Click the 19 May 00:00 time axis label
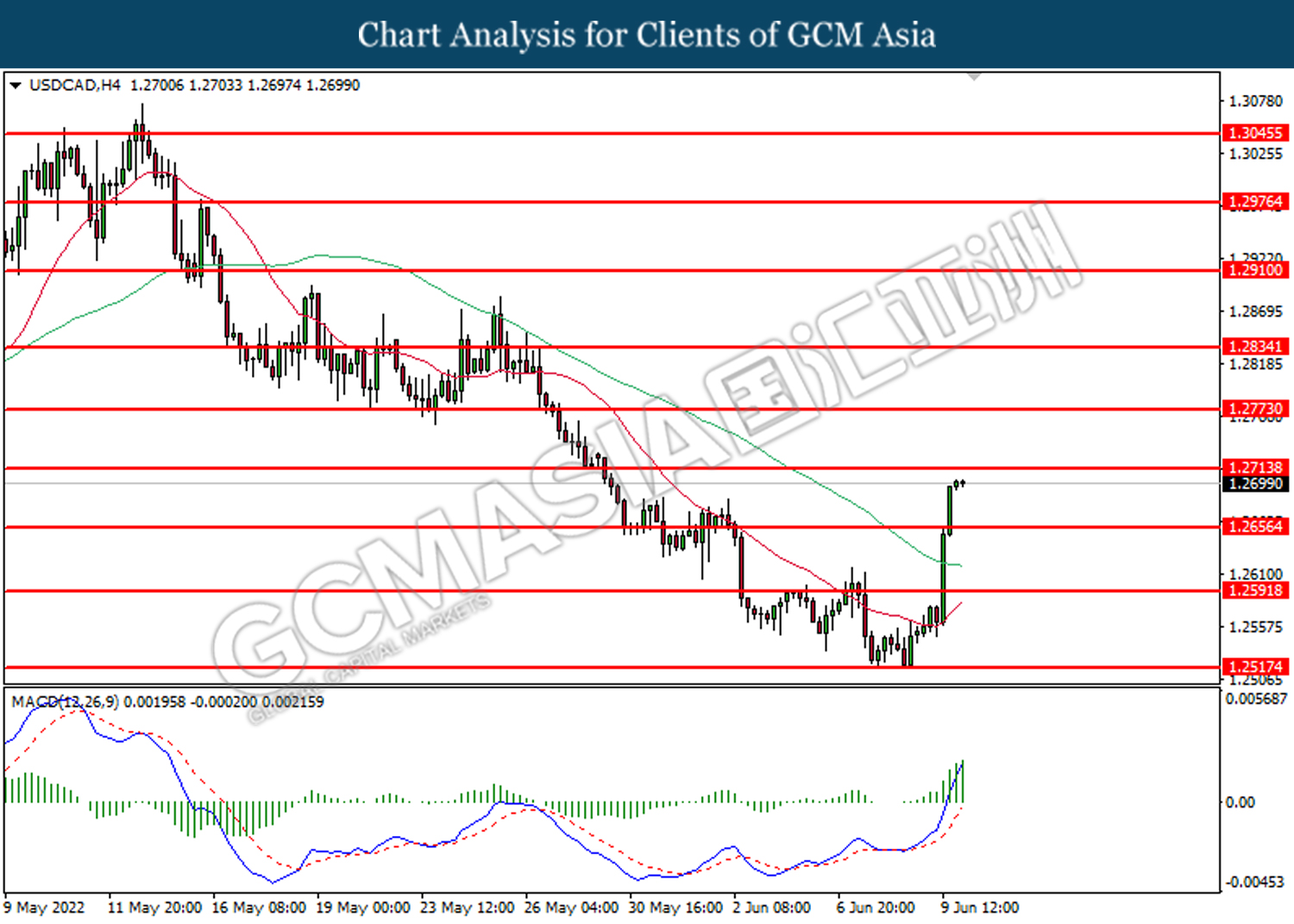The height and width of the screenshot is (924, 1294). (x=363, y=908)
